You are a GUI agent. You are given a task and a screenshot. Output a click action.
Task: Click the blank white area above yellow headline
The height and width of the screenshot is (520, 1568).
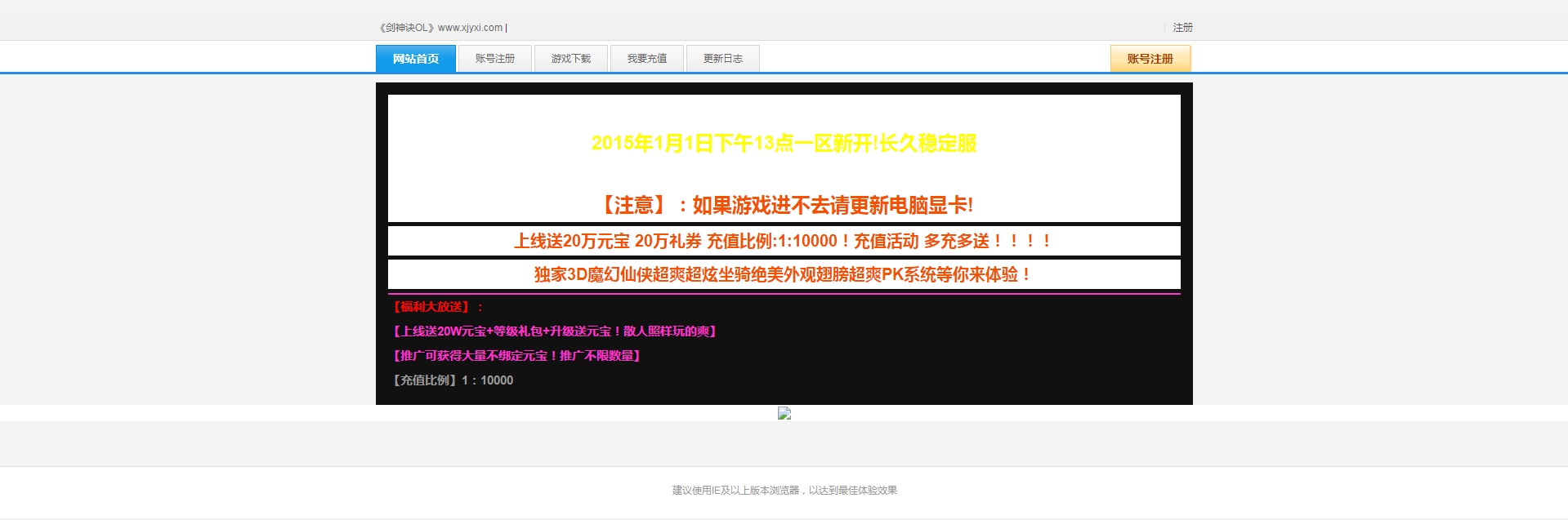point(784,110)
